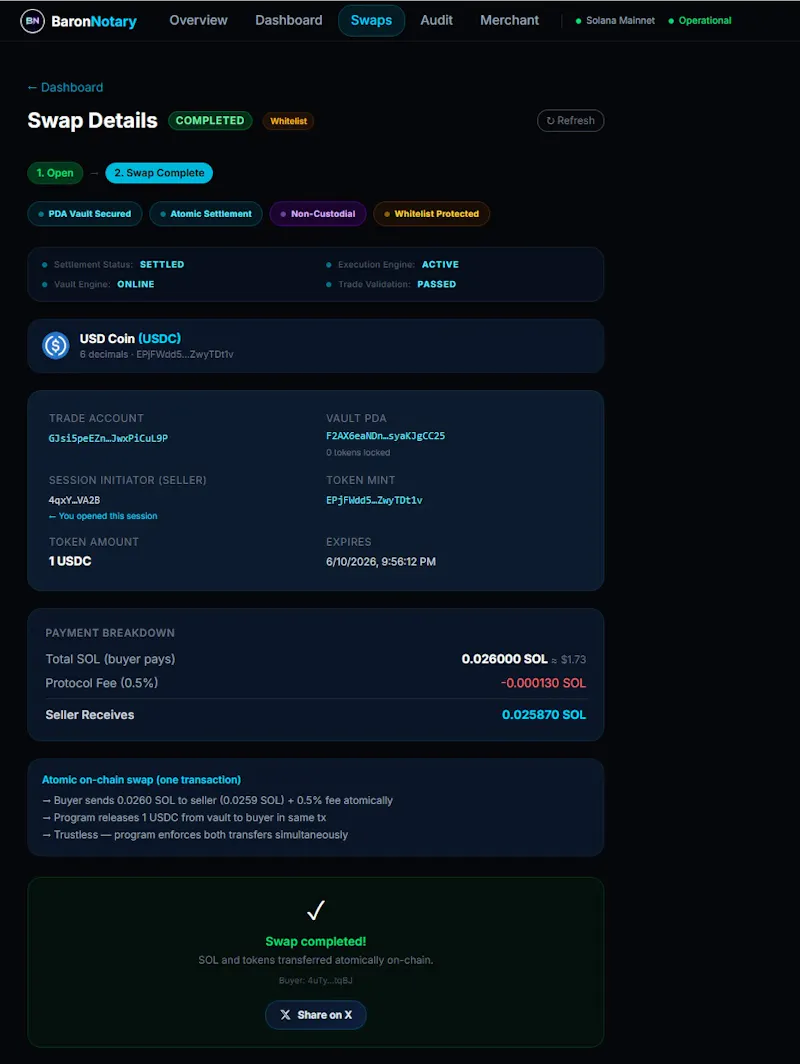Click the Solana Mainnet network indicator

tap(615, 21)
